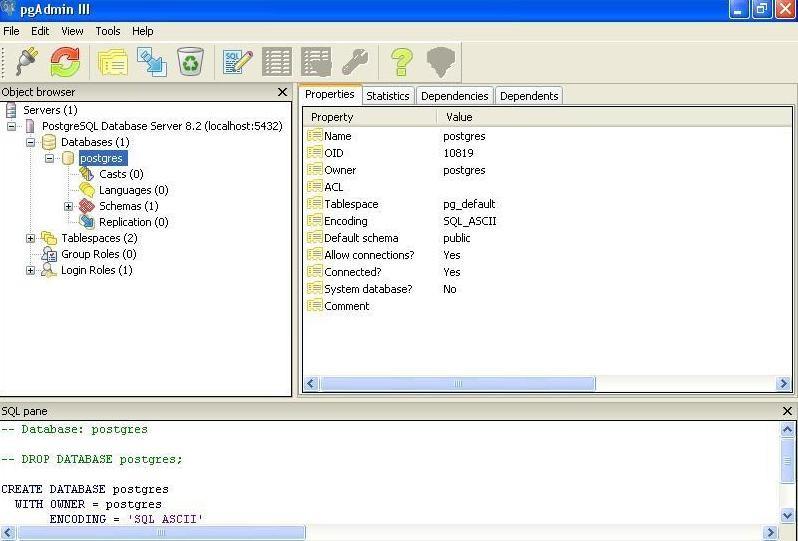
Task: Open the Help menu
Action: click(x=142, y=31)
